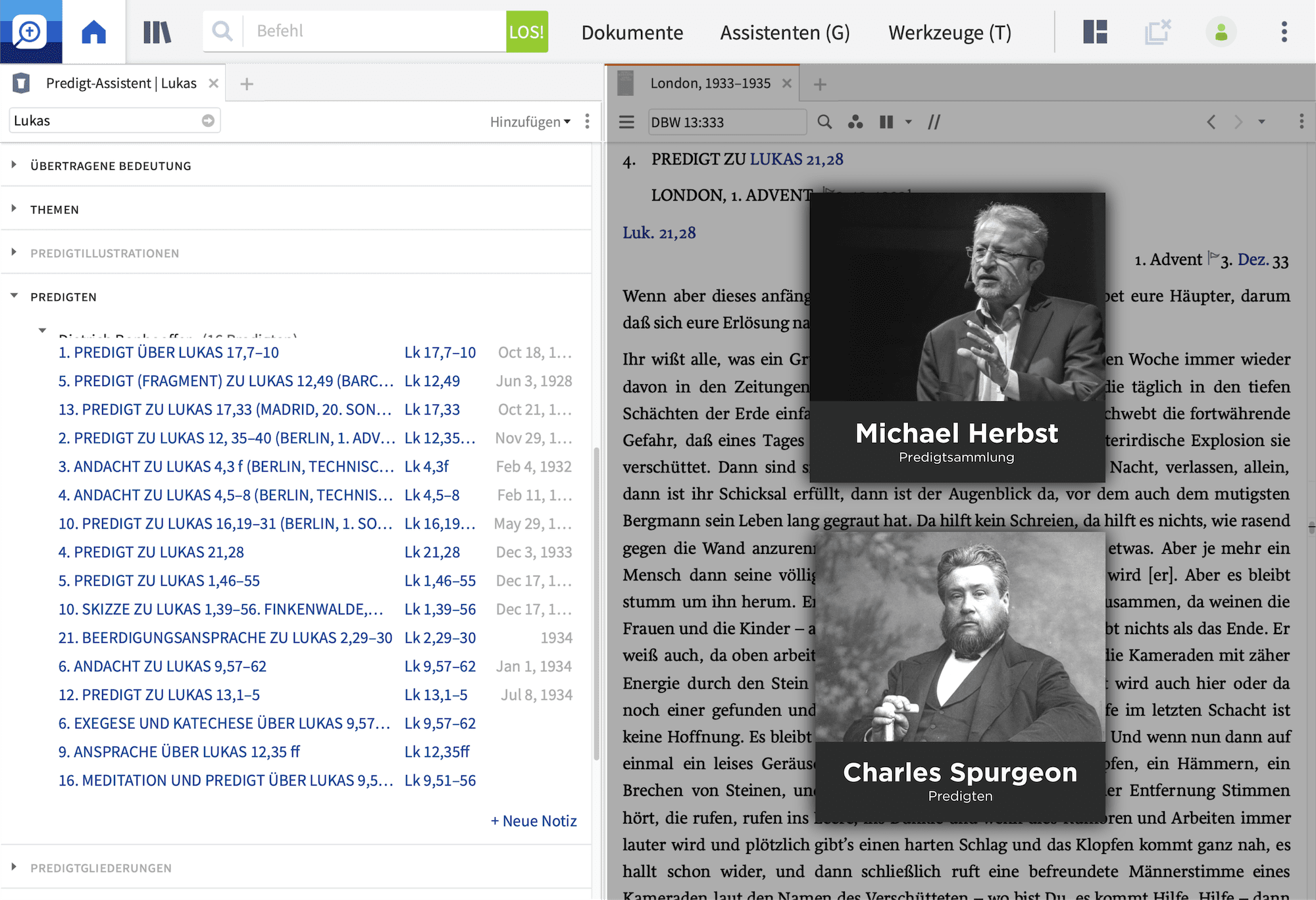Open the Werkzeuge (T) menu

coord(949,32)
